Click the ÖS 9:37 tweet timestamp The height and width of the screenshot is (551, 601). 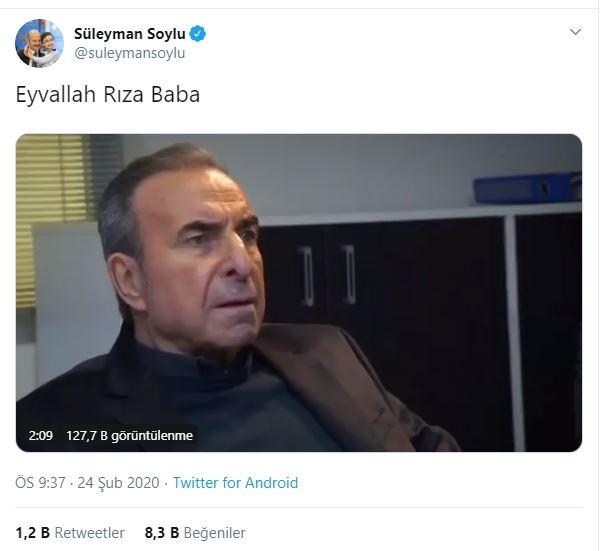click(x=40, y=483)
